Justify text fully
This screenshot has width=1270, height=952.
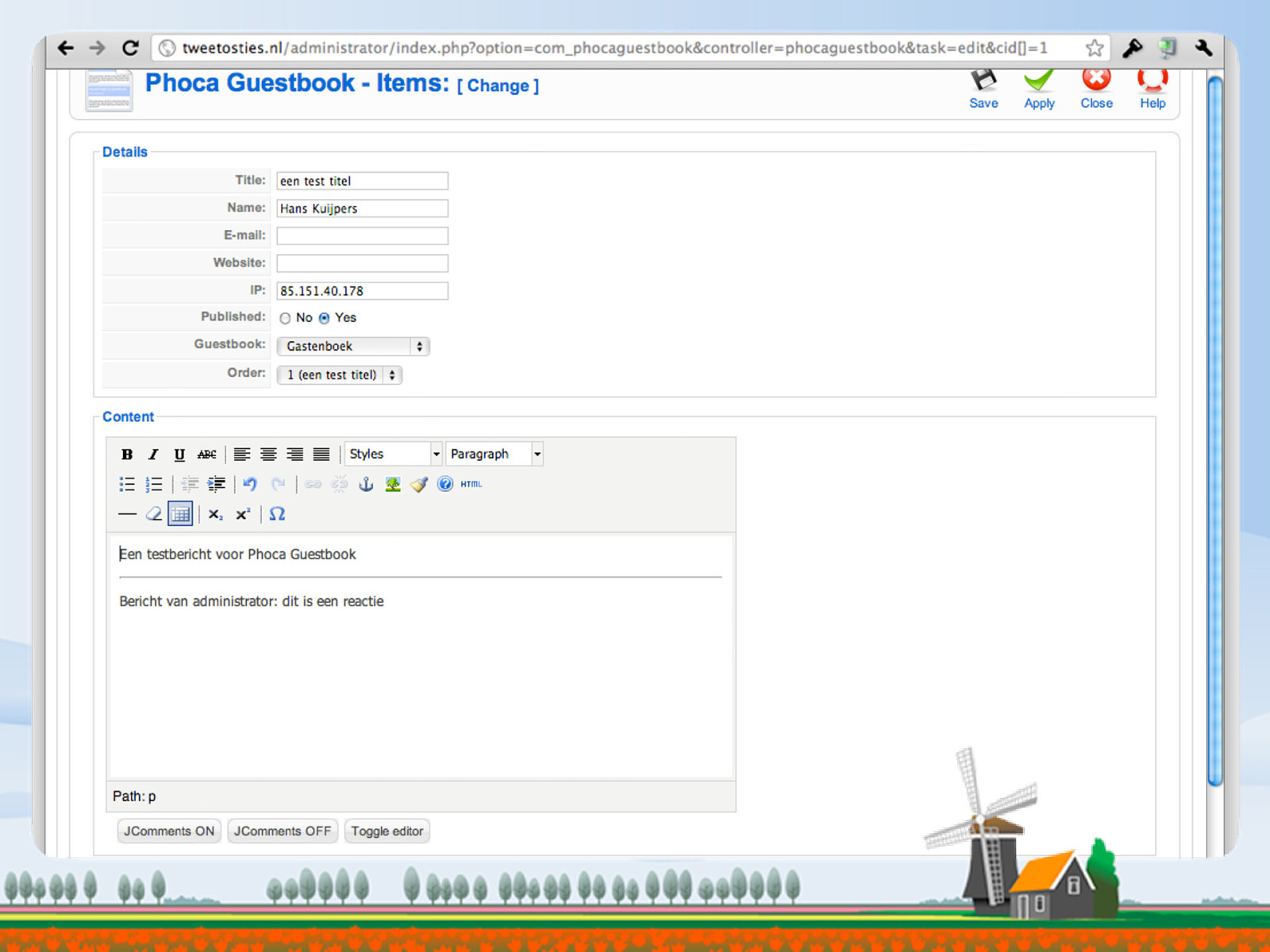(x=321, y=455)
